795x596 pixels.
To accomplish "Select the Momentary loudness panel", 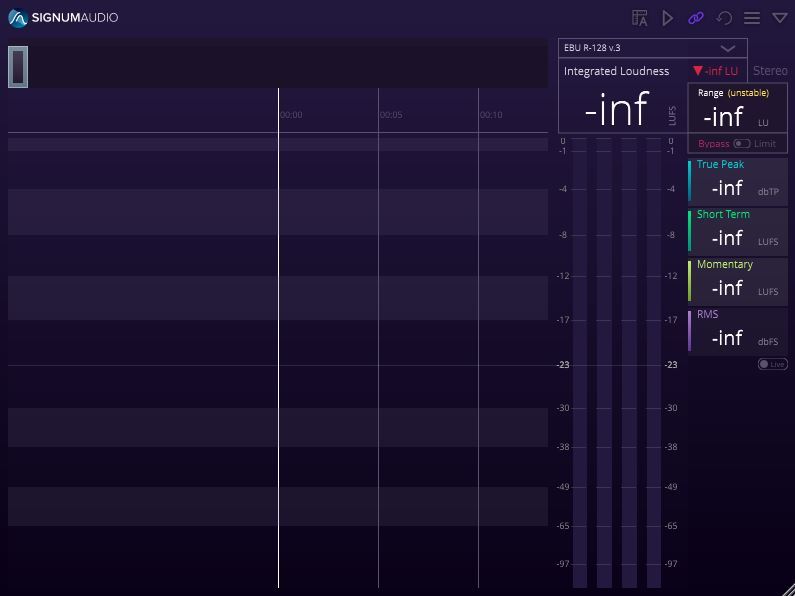I will (x=737, y=280).
